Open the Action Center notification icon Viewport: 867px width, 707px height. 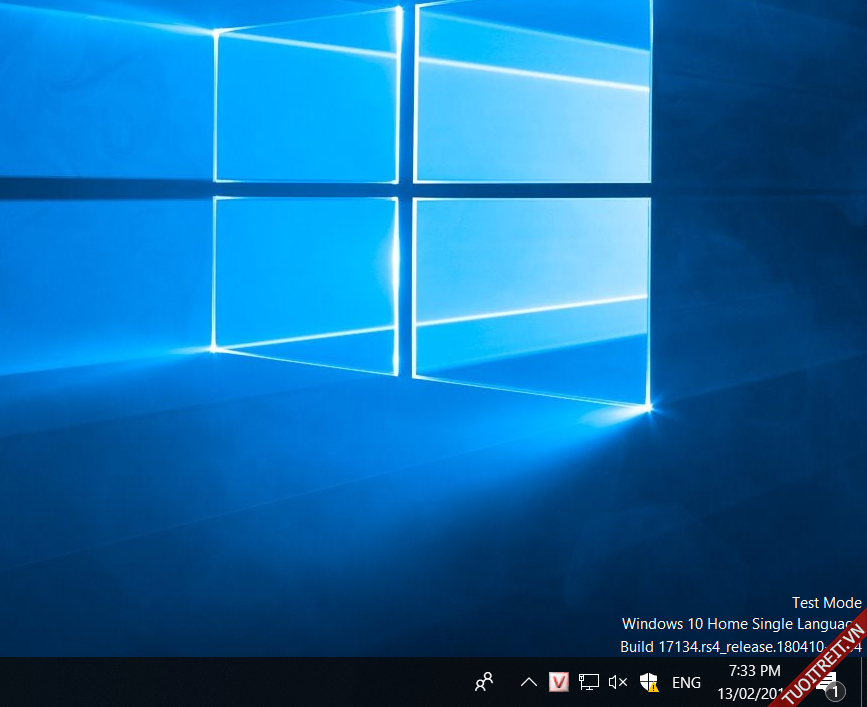(826, 680)
